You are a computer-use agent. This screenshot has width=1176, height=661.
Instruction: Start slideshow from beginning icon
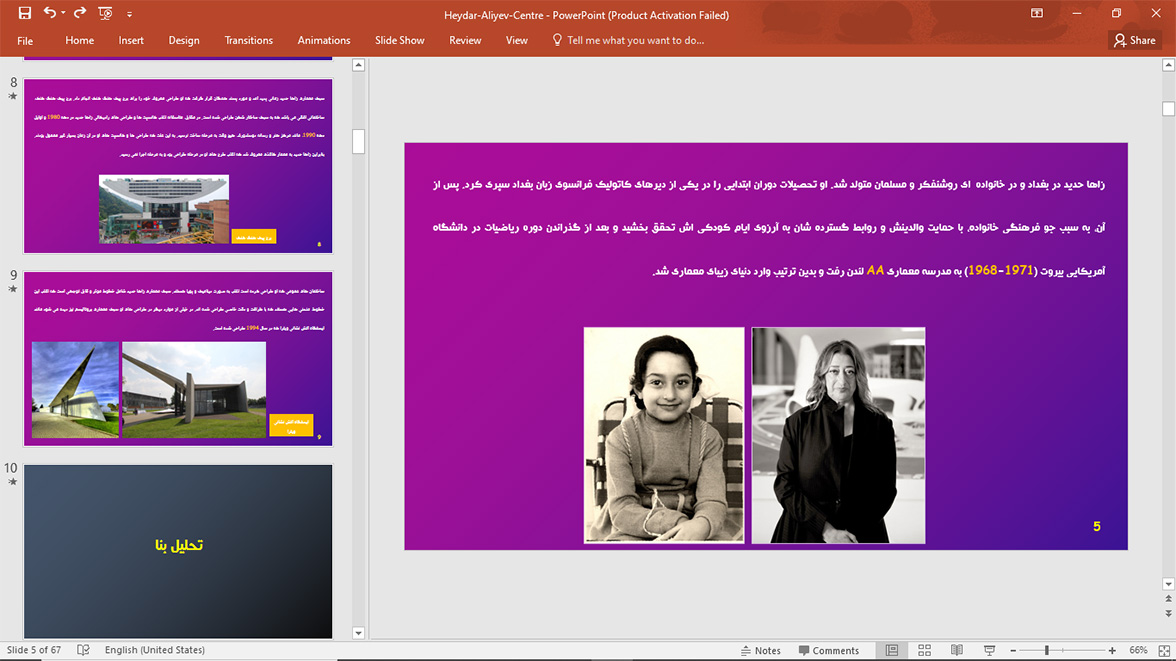[105, 13]
